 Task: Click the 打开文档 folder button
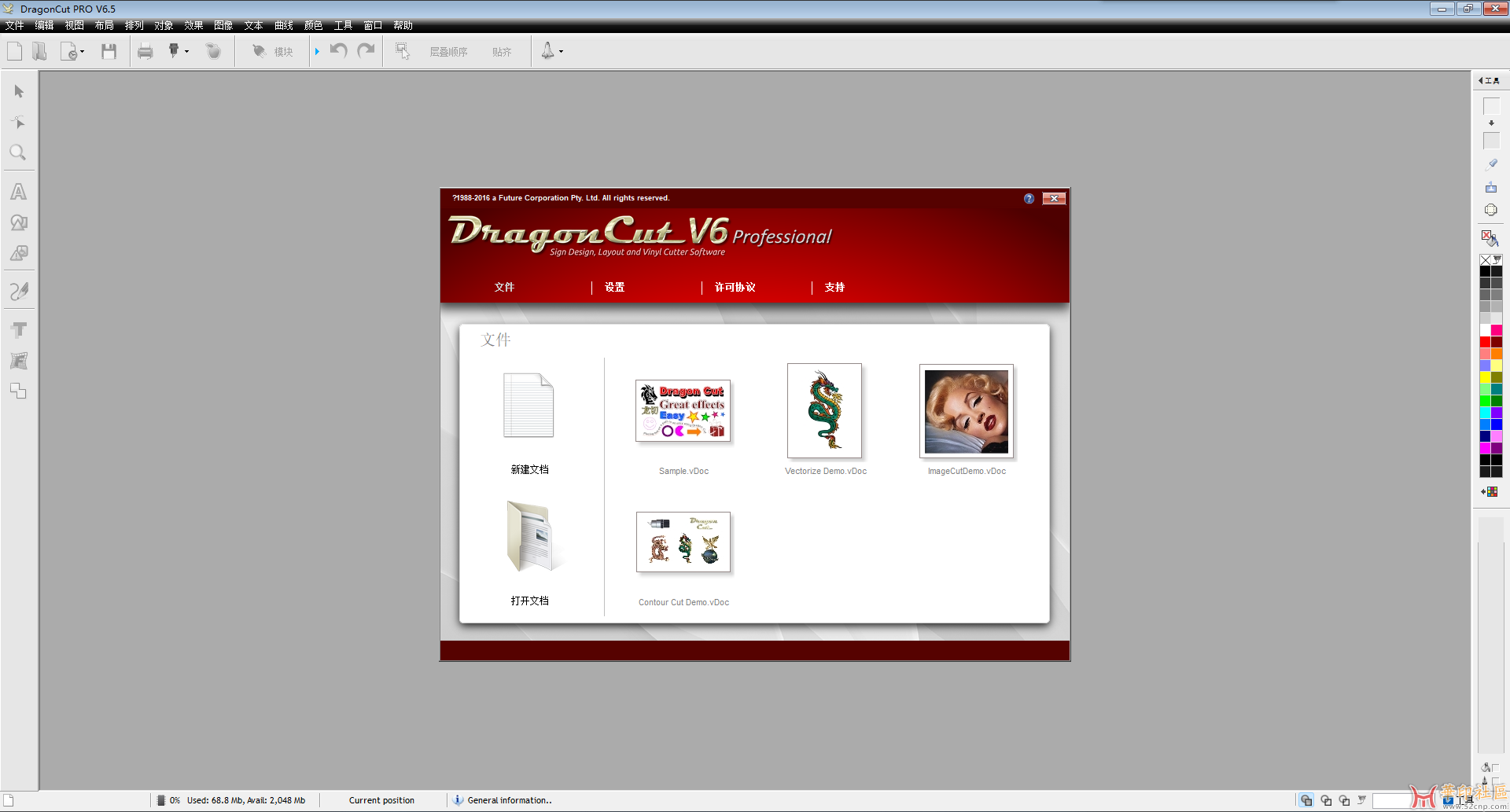tap(529, 553)
